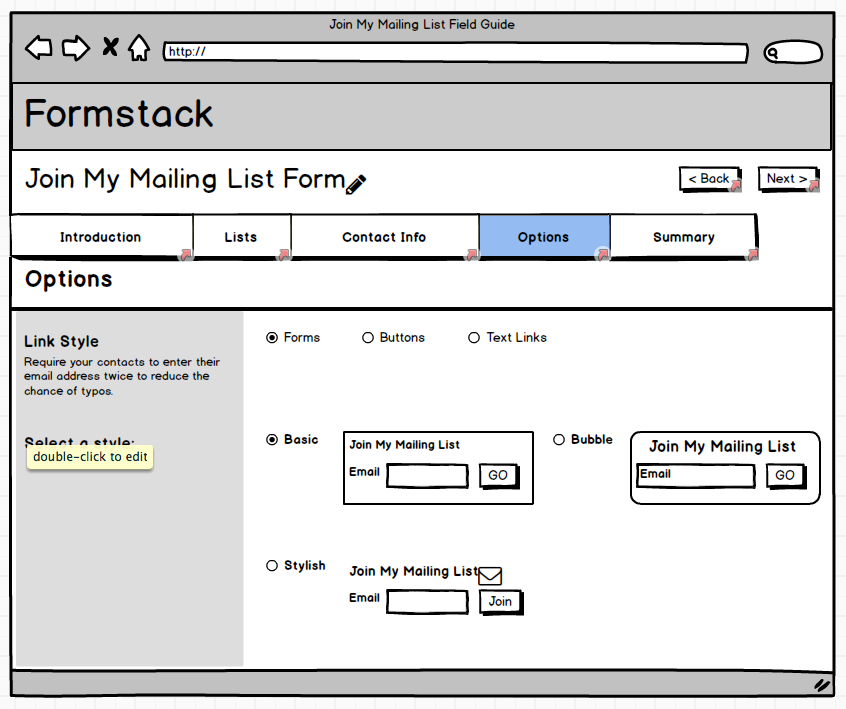Viewport: 846px width, 709px height.
Task: Switch to the Contact Info tab
Action: [x=385, y=236]
